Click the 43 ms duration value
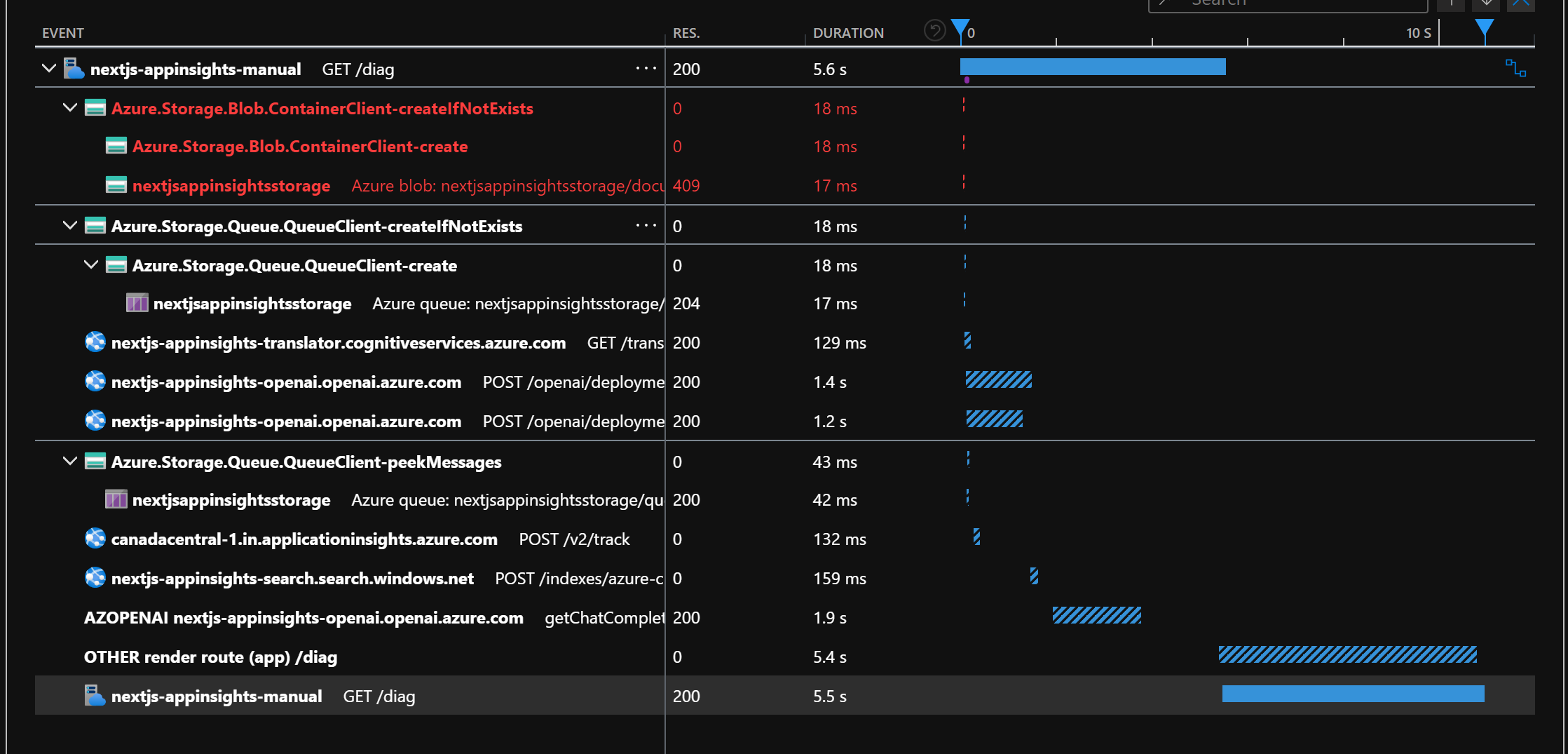Viewport: 1568px width, 754px height. [x=835, y=462]
